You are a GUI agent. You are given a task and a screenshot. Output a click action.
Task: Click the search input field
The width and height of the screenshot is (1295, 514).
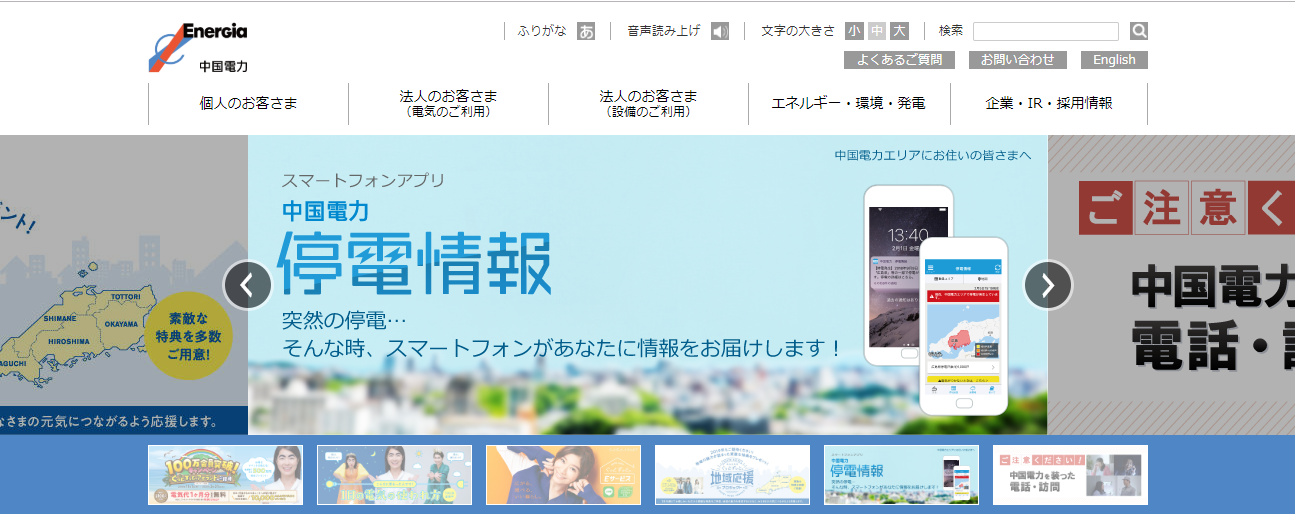pos(1046,31)
